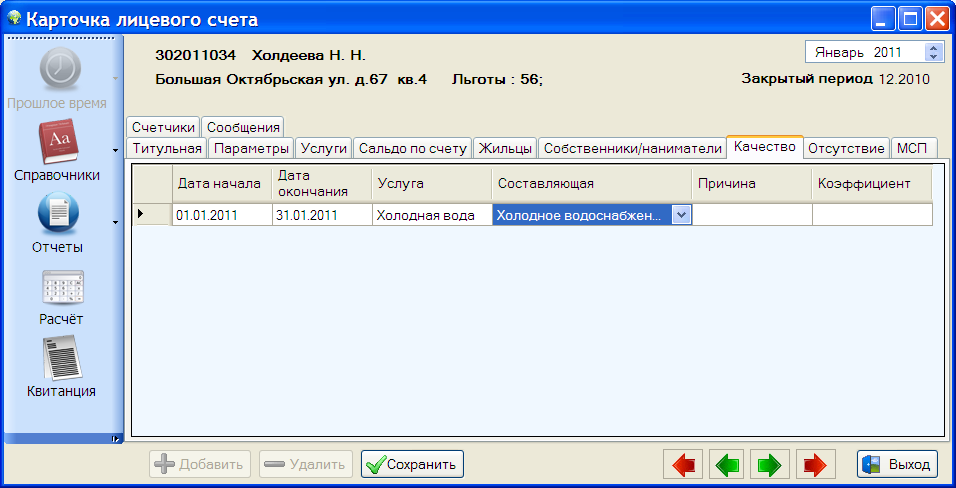Open the Жильцы tab
This screenshot has width=956, height=488.
(x=505, y=148)
